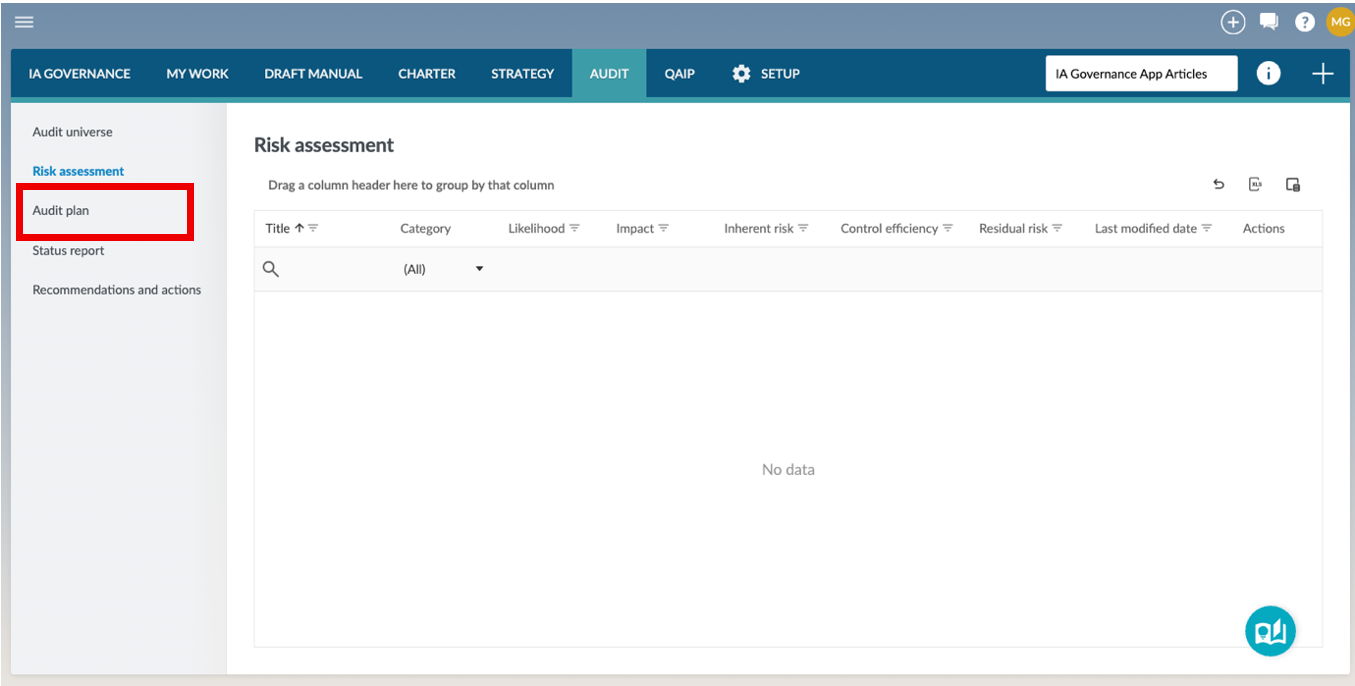
Task: Open the help question mark icon
Action: click(x=1304, y=22)
